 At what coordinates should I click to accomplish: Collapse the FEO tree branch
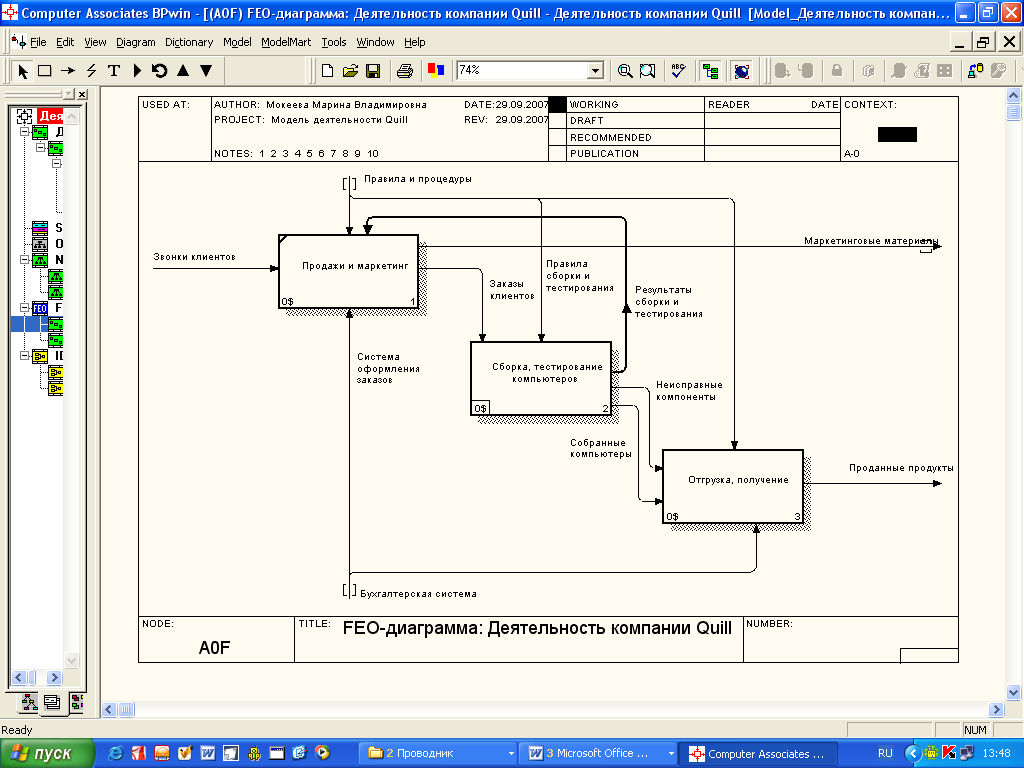click(24, 308)
